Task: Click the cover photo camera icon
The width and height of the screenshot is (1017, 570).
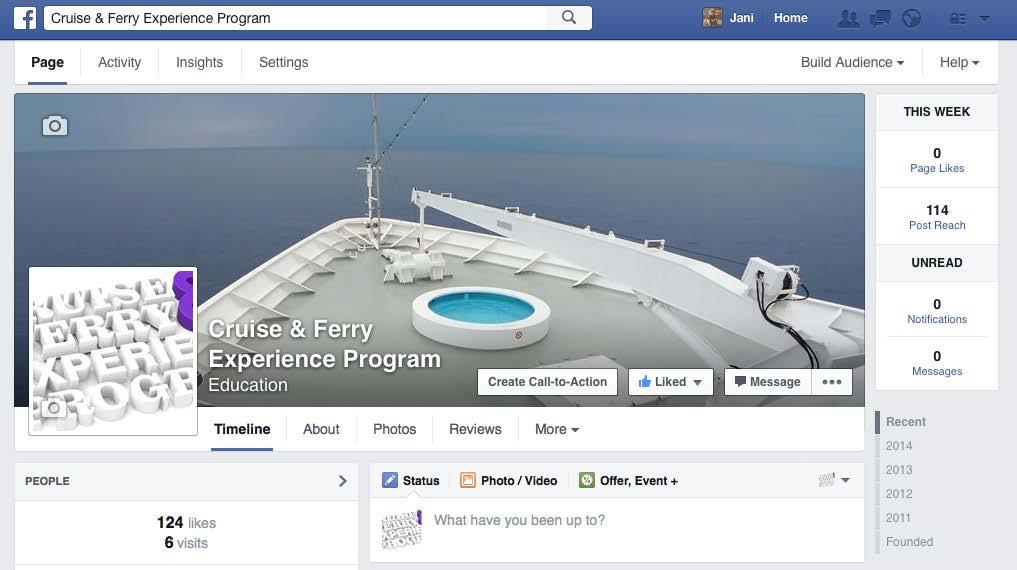Action: pos(54,126)
